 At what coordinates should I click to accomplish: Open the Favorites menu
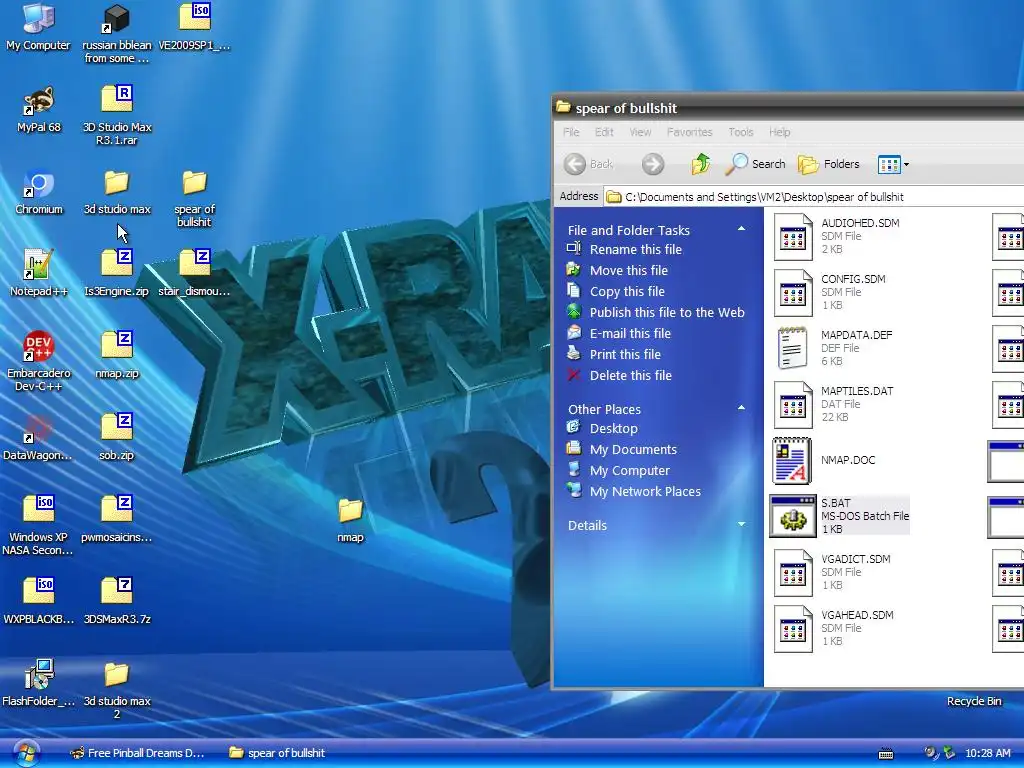coord(690,132)
